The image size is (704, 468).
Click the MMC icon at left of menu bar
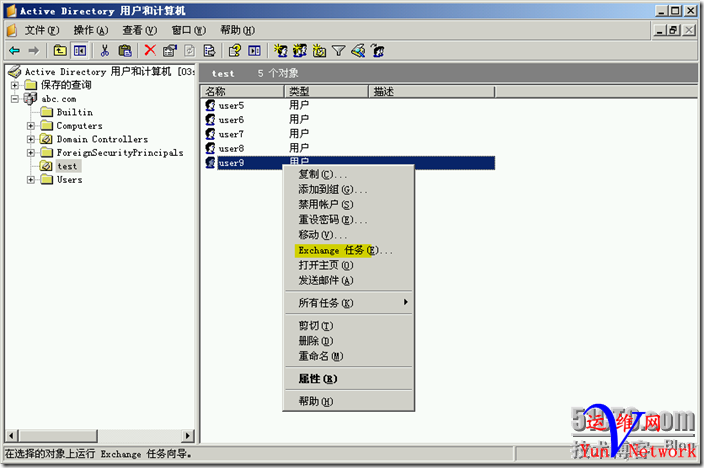(x=12, y=30)
